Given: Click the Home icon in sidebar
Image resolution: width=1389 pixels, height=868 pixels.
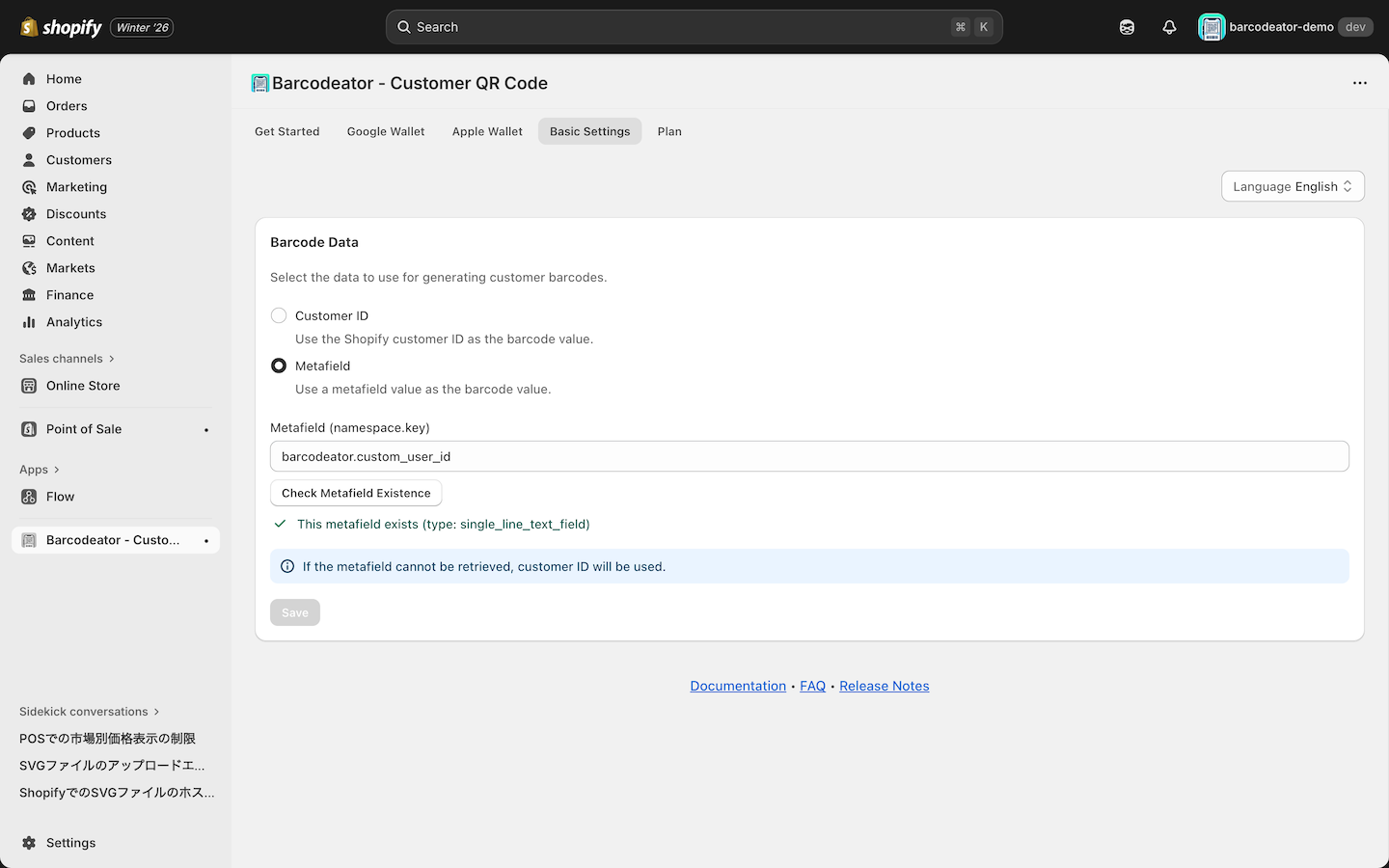Looking at the screenshot, I should click(29, 79).
